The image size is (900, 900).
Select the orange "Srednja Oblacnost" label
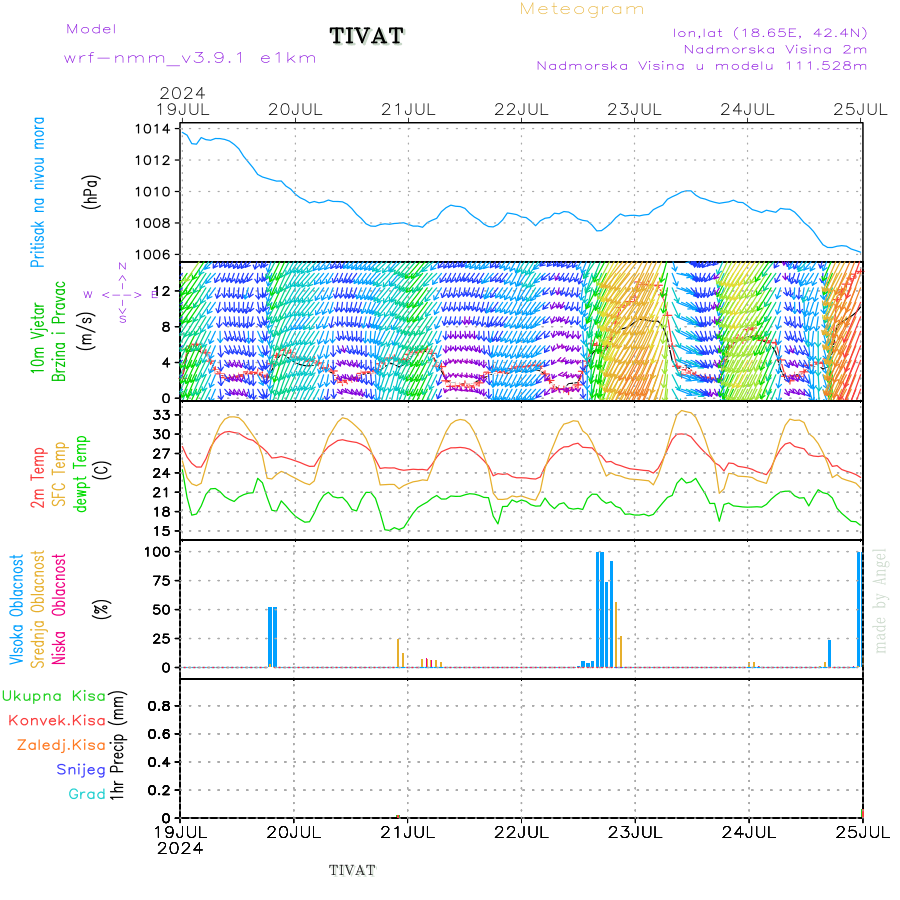[37, 609]
